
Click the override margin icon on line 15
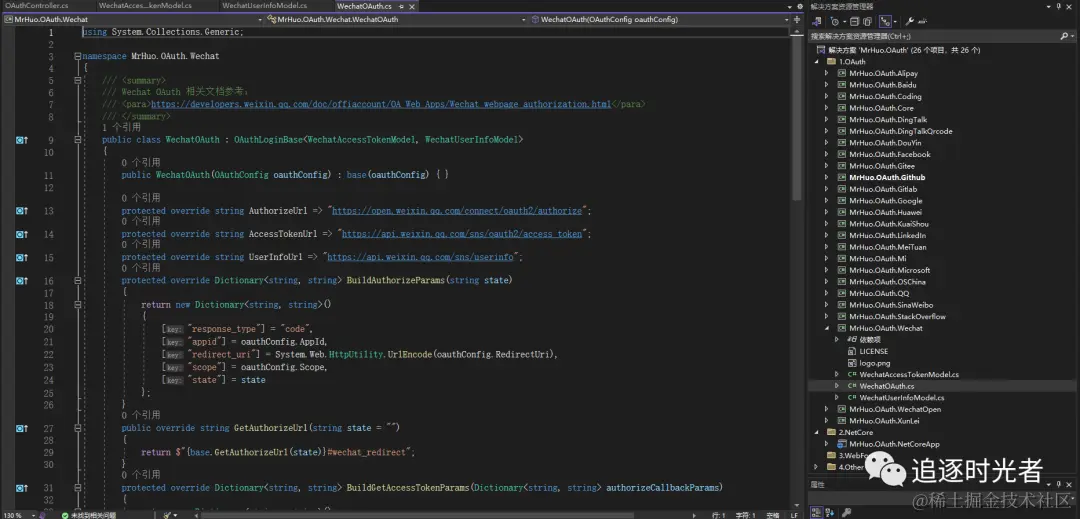pos(22,257)
